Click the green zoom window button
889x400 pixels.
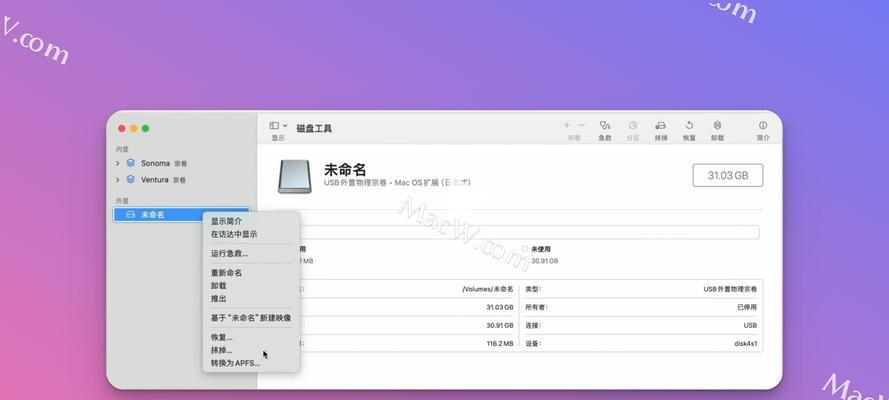point(145,129)
